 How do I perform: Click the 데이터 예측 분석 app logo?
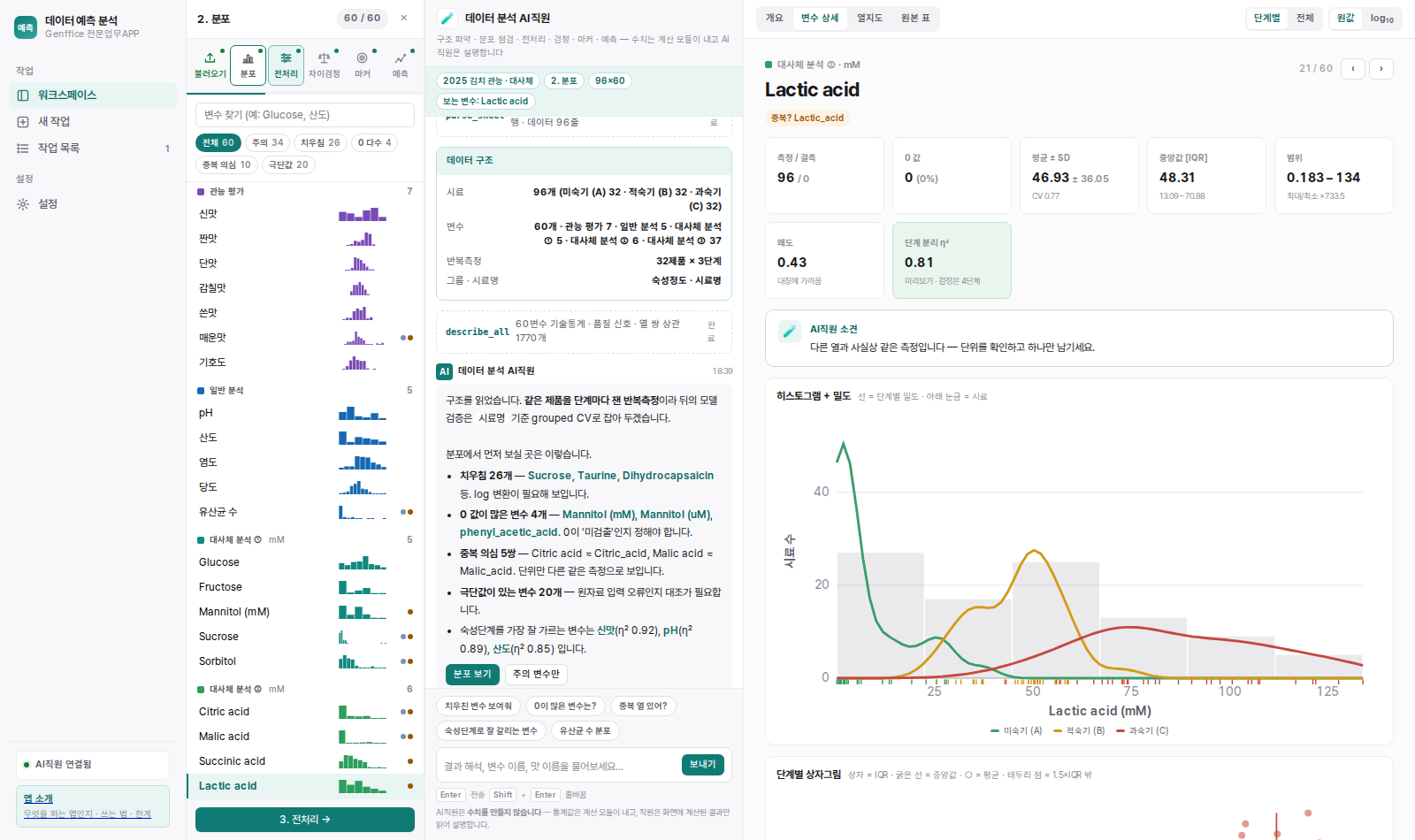pyautogui.click(x=26, y=27)
